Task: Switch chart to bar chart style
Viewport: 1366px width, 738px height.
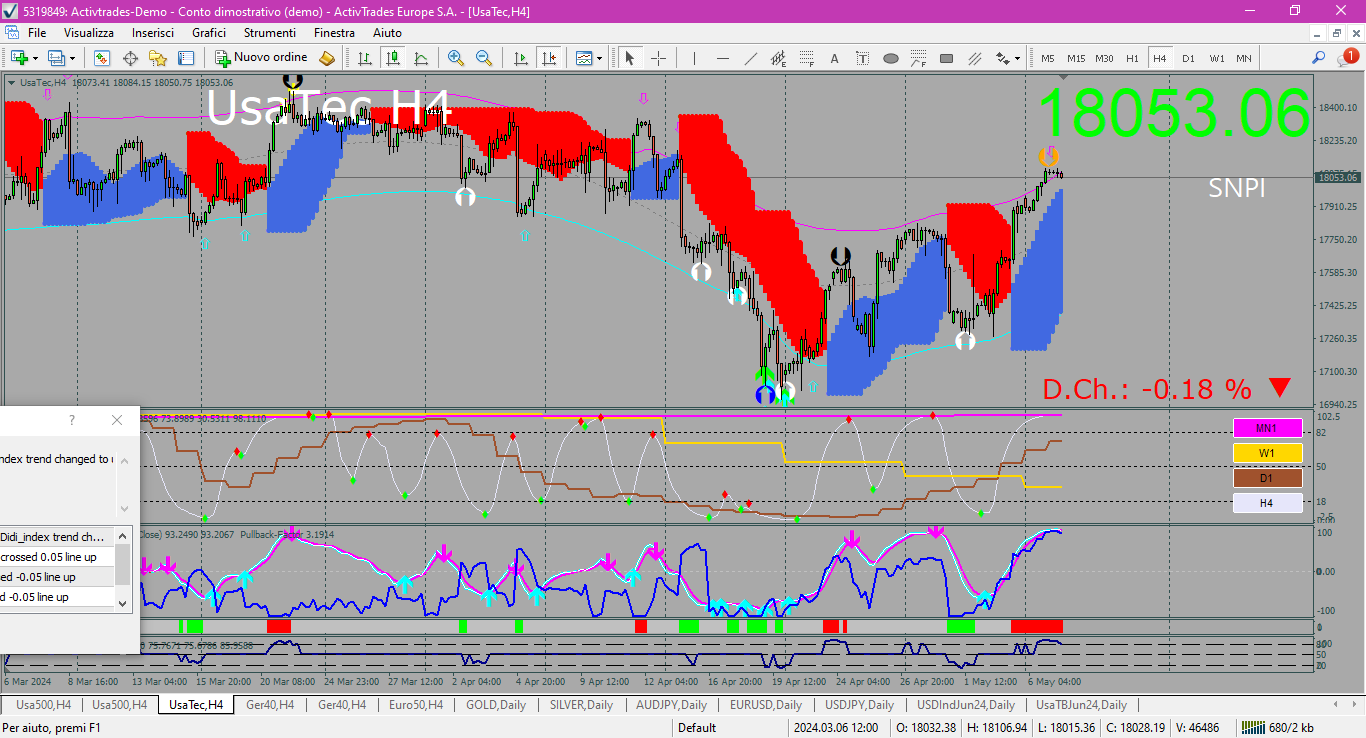Action: pyautogui.click(x=365, y=58)
